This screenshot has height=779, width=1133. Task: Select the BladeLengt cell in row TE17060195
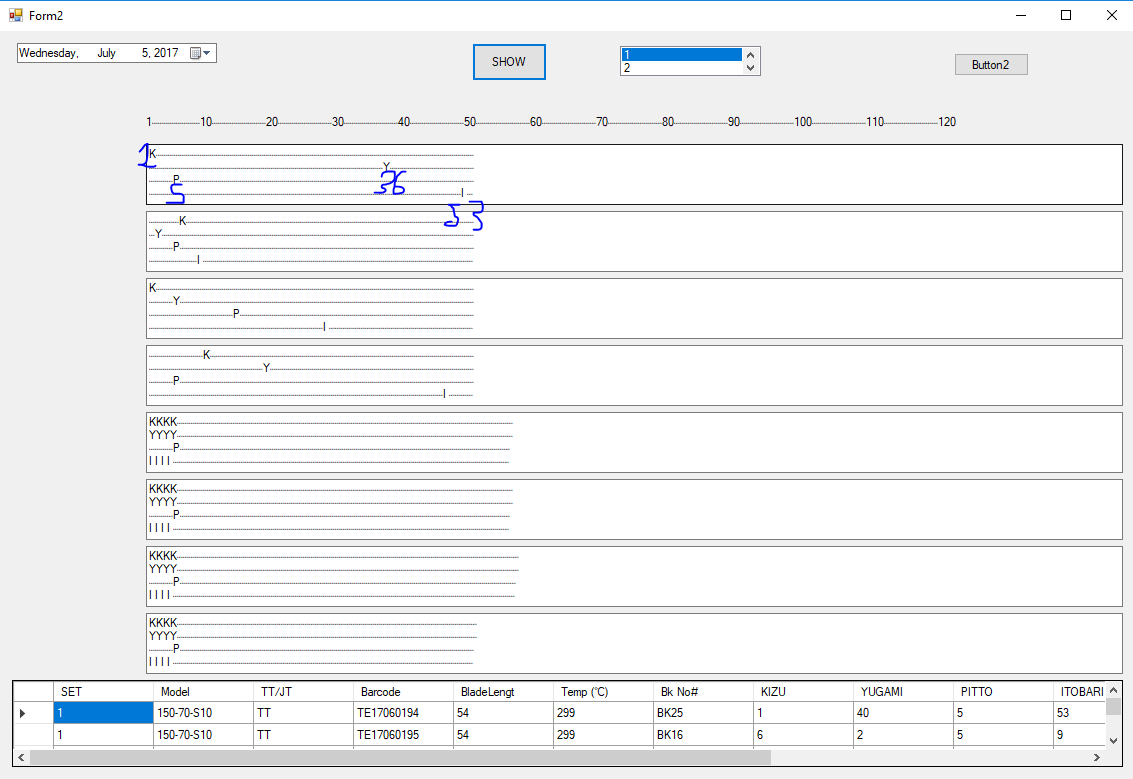point(504,735)
